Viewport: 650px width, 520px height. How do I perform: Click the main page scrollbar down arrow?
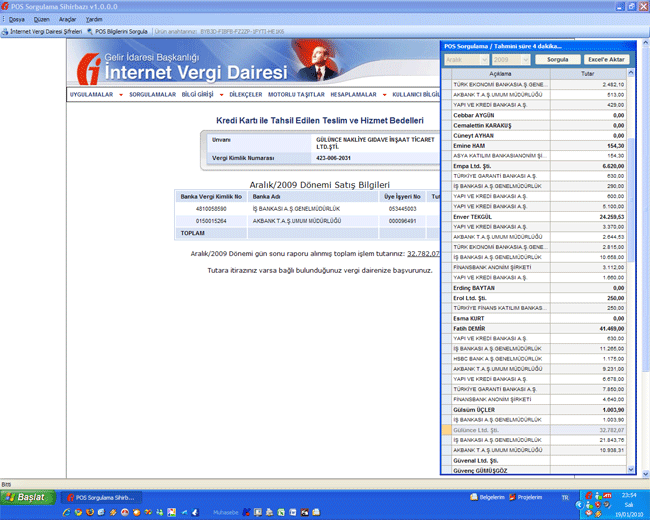645,474
